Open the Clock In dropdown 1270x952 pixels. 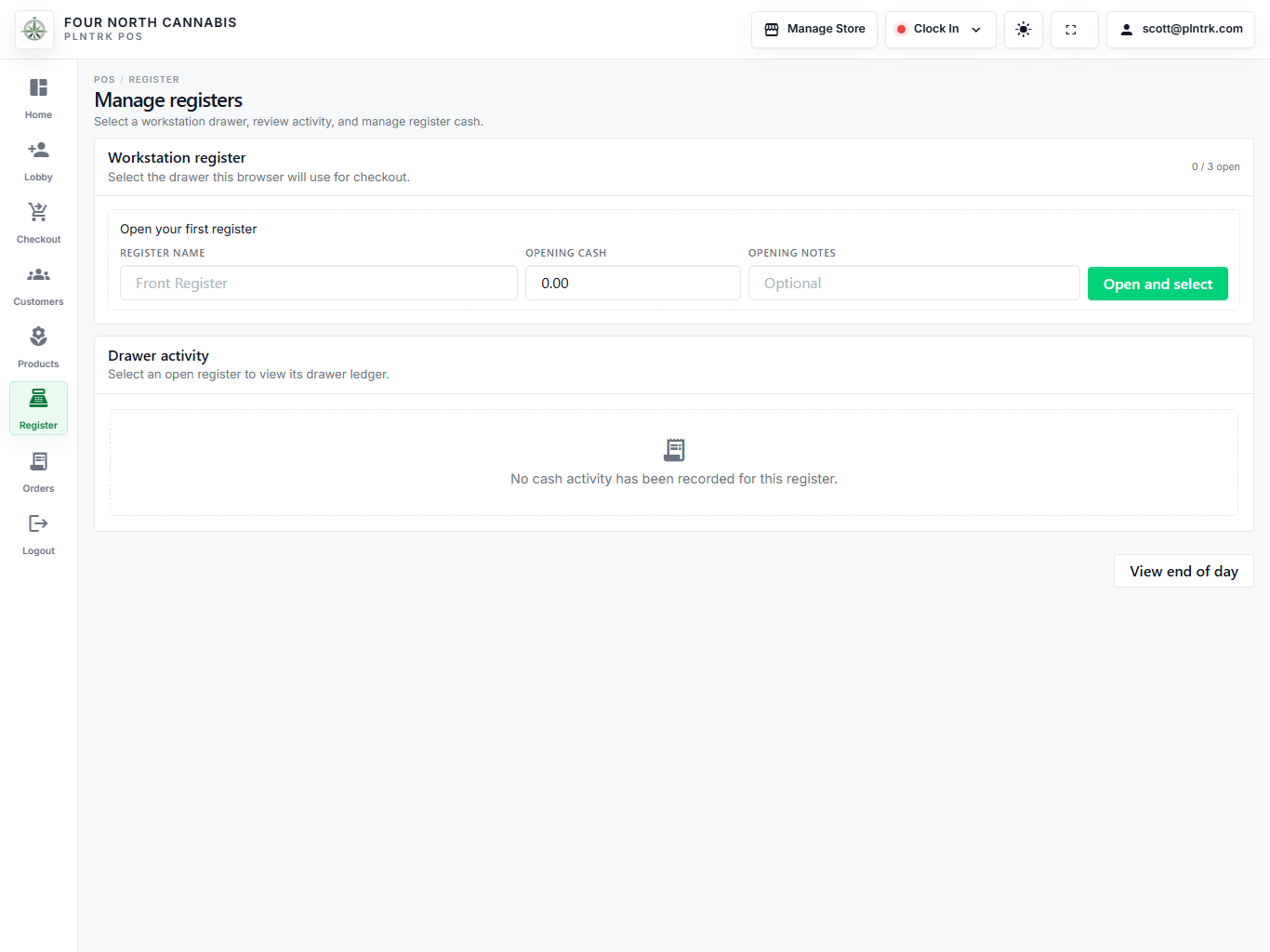tap(941, 30)
